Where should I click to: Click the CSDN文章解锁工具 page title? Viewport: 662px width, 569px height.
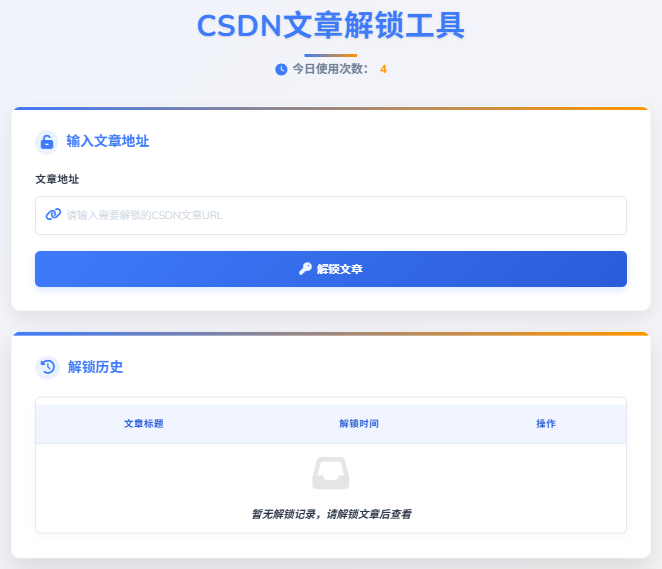click(331, 26)
